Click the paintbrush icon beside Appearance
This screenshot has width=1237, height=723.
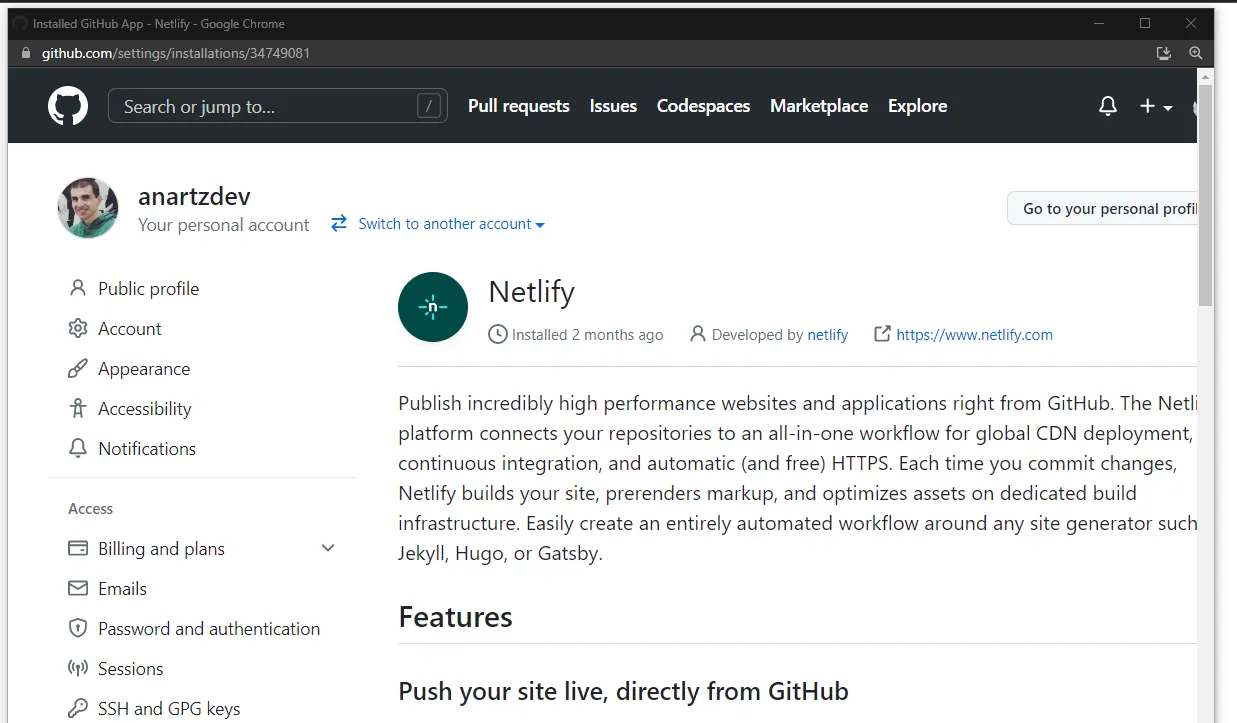[x=77, y=368]
